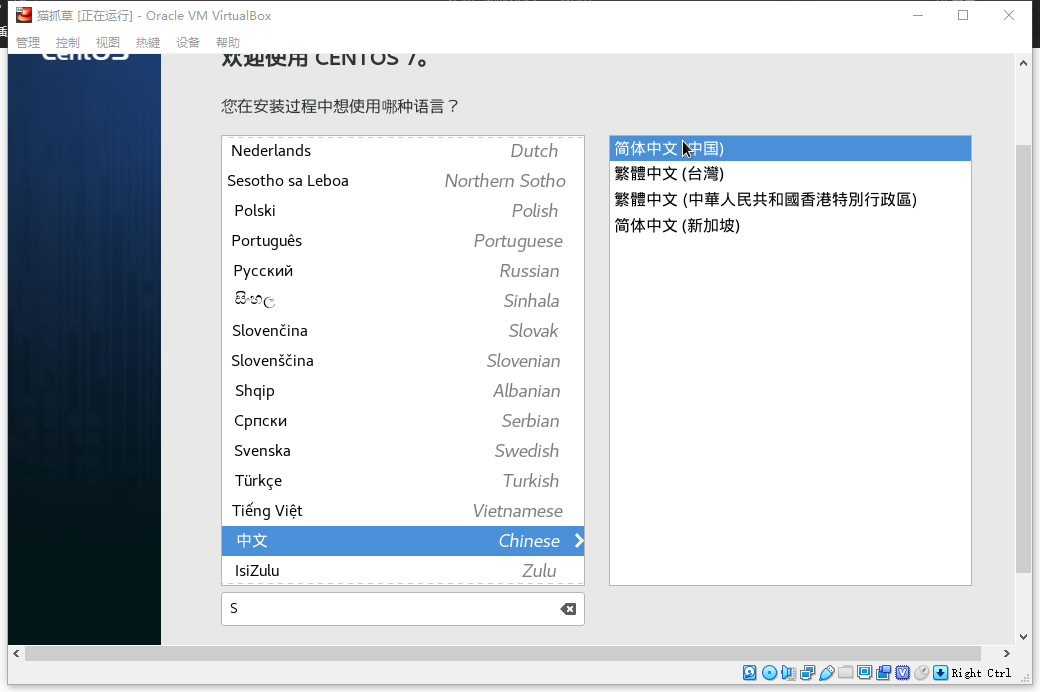Select Русский (Russian) language row

pyautogui.click(x=403, y=271)
